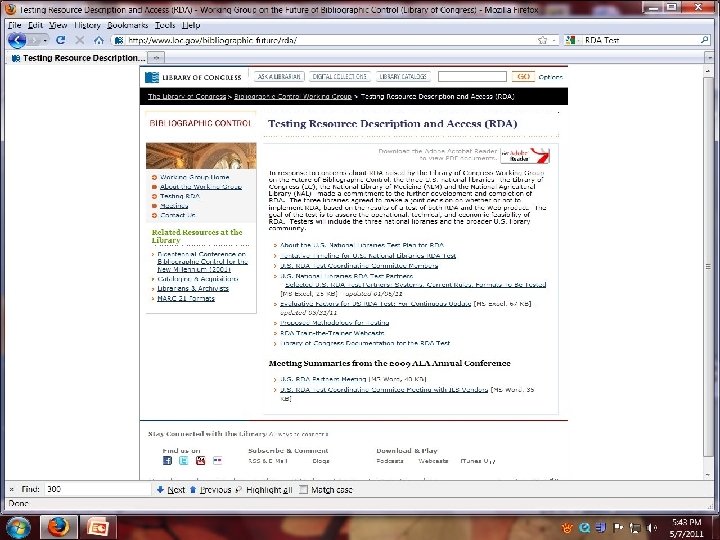Screen dimensions: 720x540
Task: Open the Library's YouTube icon
Action: pyautogui.click(x=201, y=461)
